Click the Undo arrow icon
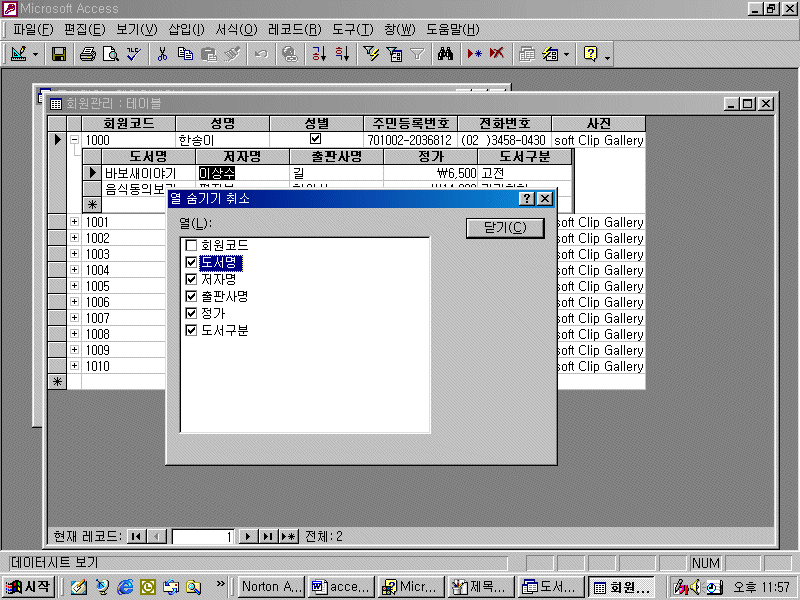This screenshot has height=600, width=800. (x=261, y=54)
